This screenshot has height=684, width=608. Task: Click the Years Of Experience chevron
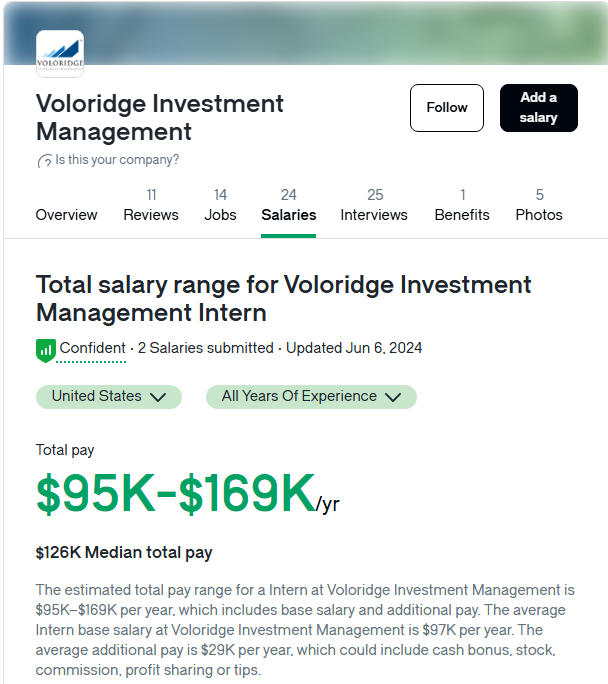tap(393, 397)
